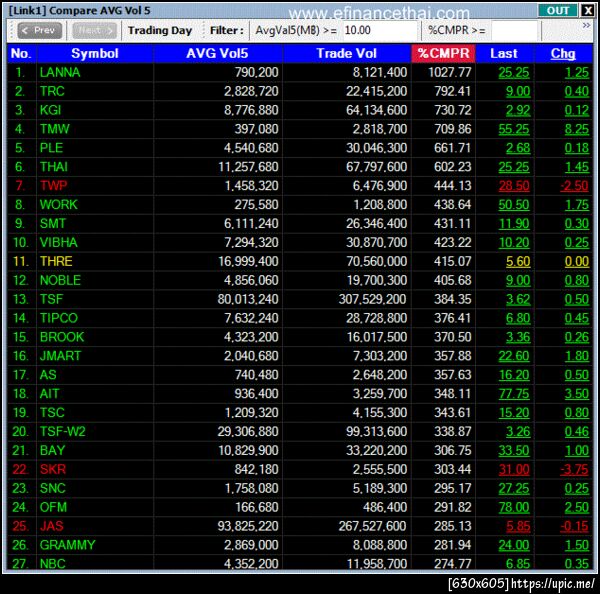Open LANNA last price link 25.25
This screenshot has width=600, height=594.
(514, 72)
